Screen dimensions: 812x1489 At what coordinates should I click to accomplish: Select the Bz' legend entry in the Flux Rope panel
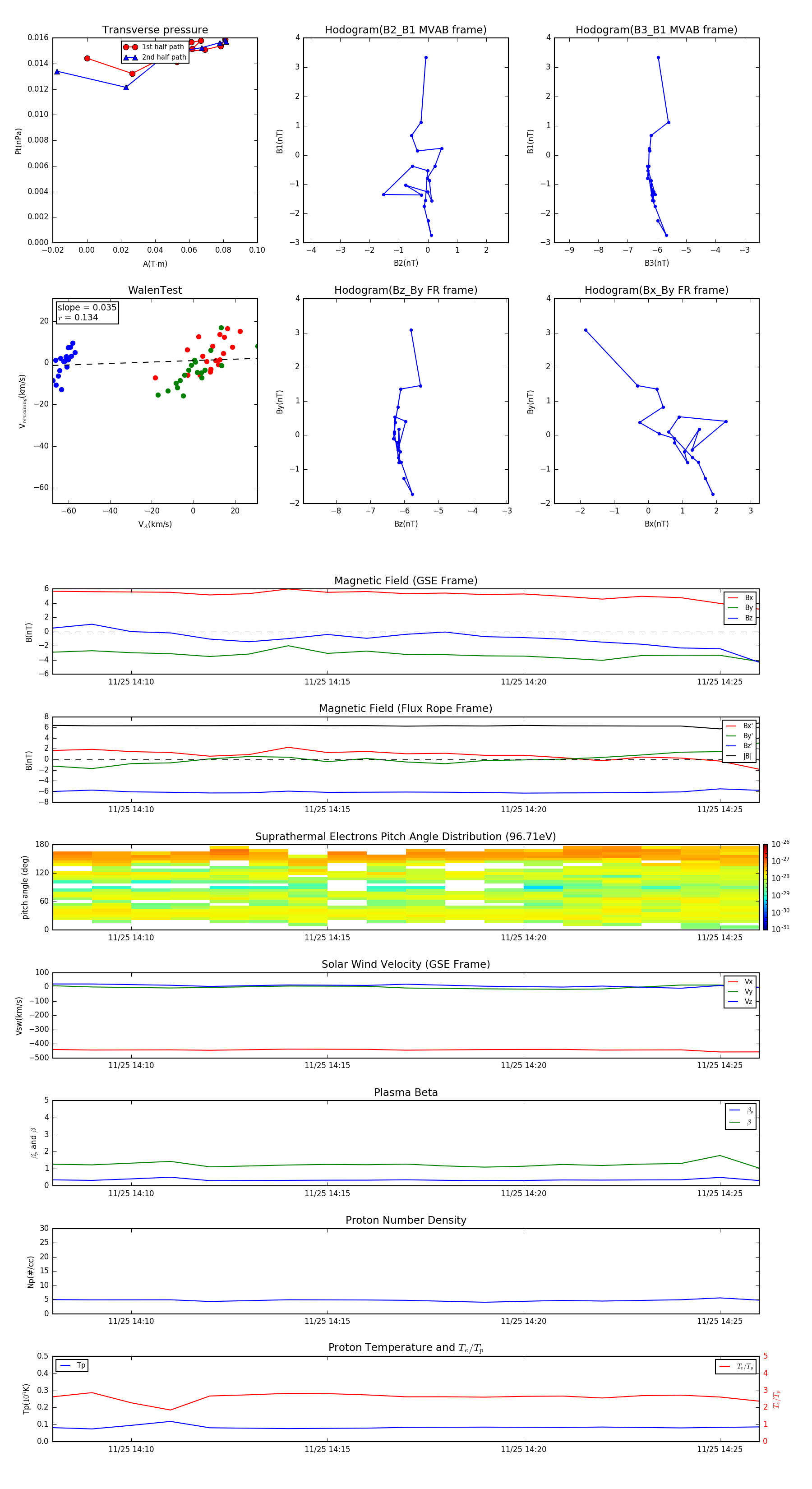[x=739, y=746]
